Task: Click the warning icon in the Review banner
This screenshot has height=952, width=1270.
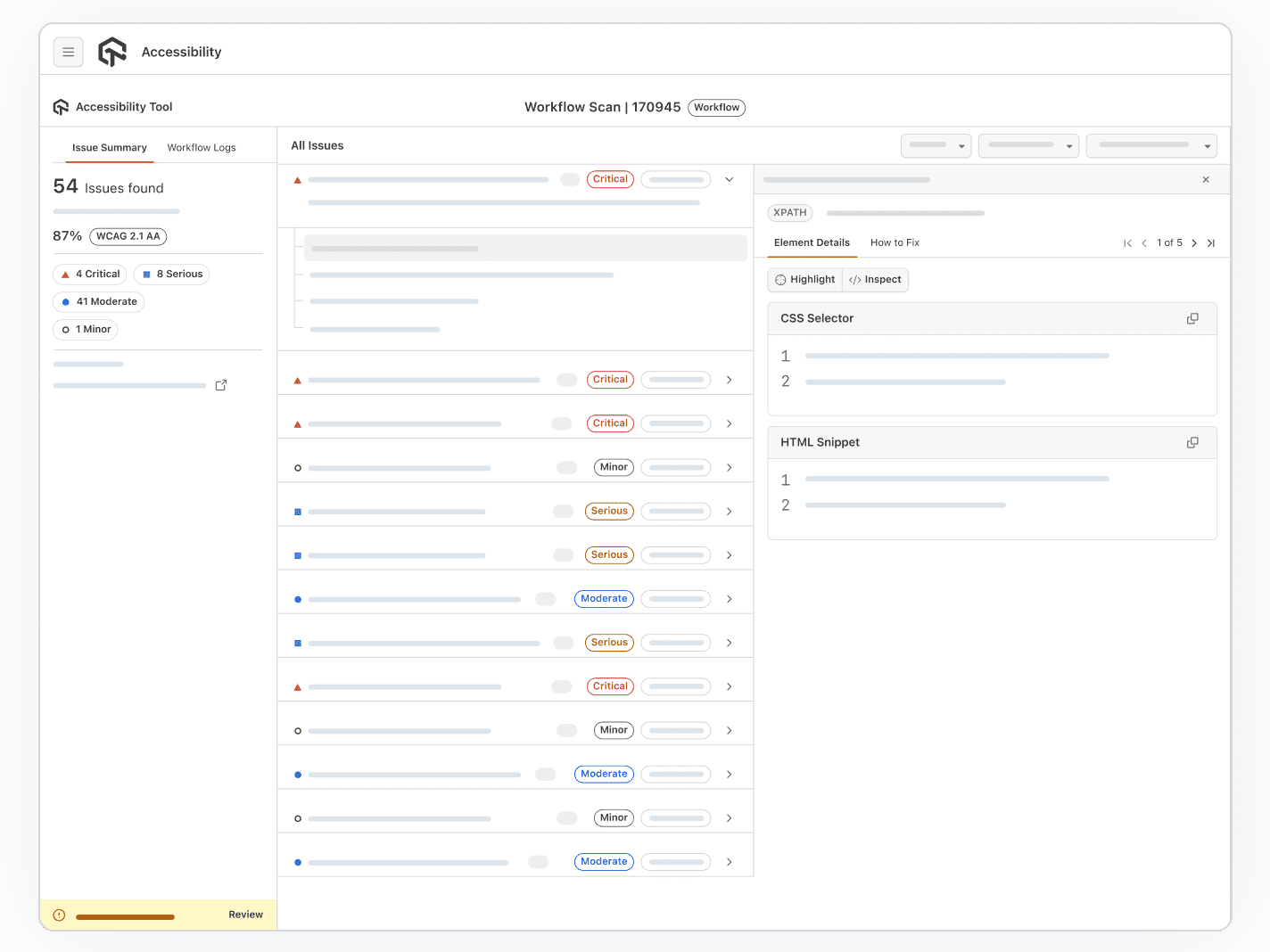Action: [x=58, y=915]
